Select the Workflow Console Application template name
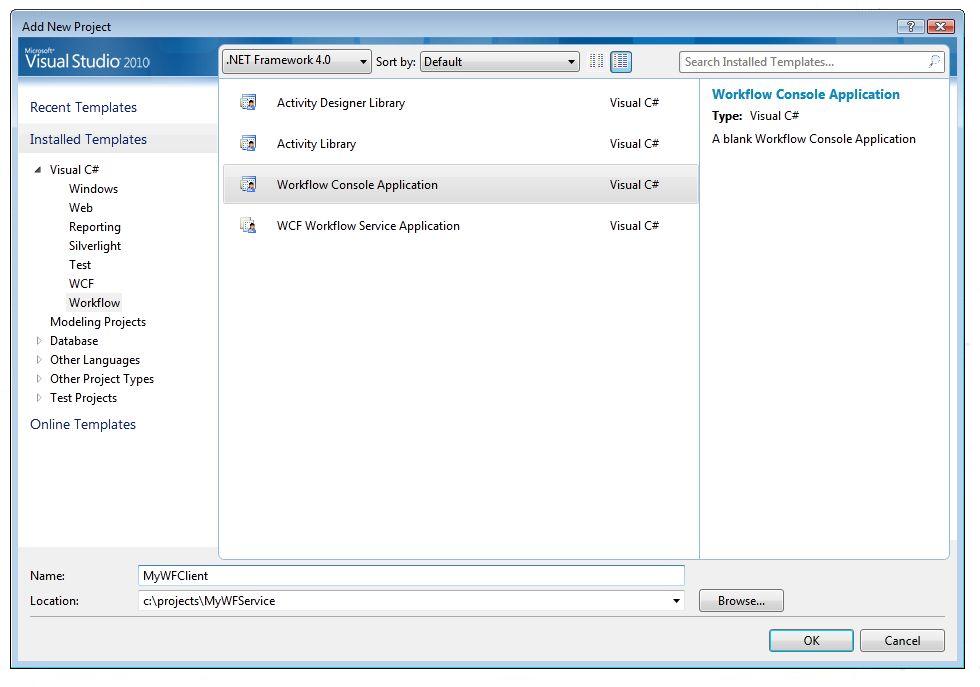 pos(357,184)
